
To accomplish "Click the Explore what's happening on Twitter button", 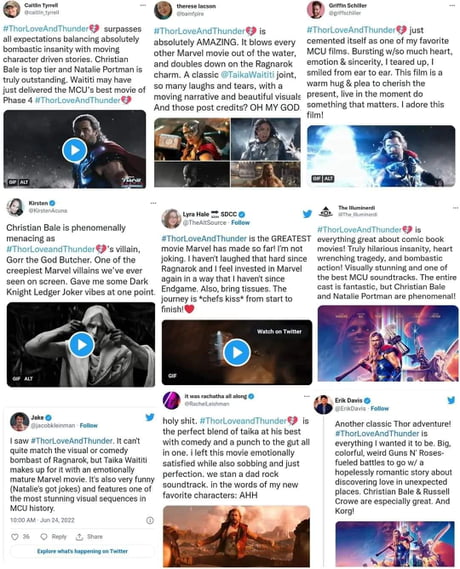I will pos(82,551).
